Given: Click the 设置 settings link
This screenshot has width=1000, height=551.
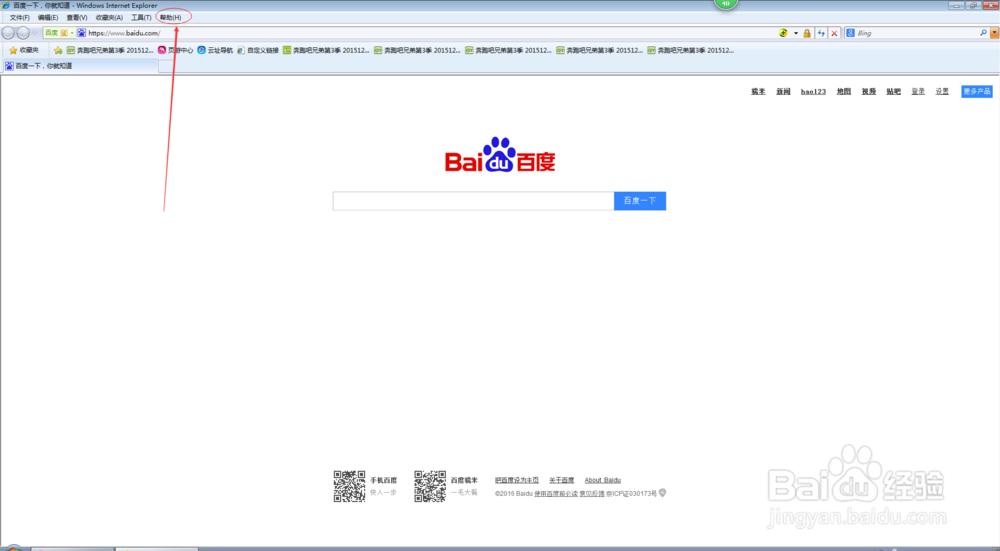Looking at the screenshot, I should point(942,92).
